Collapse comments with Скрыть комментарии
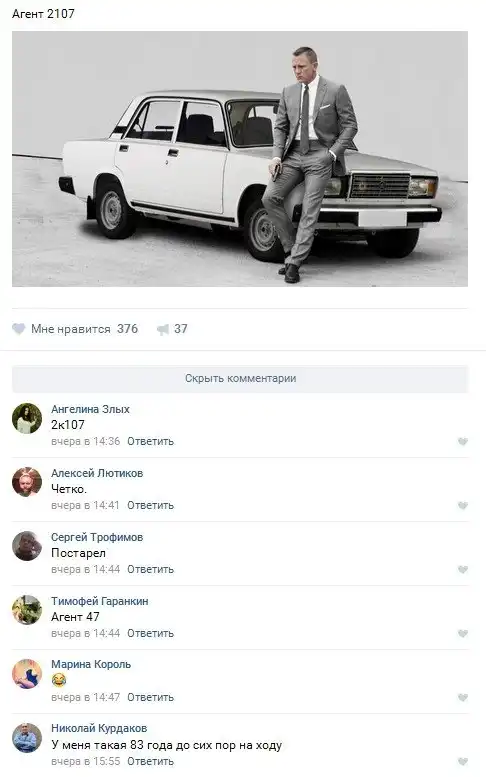 click(x=240, y=379)
